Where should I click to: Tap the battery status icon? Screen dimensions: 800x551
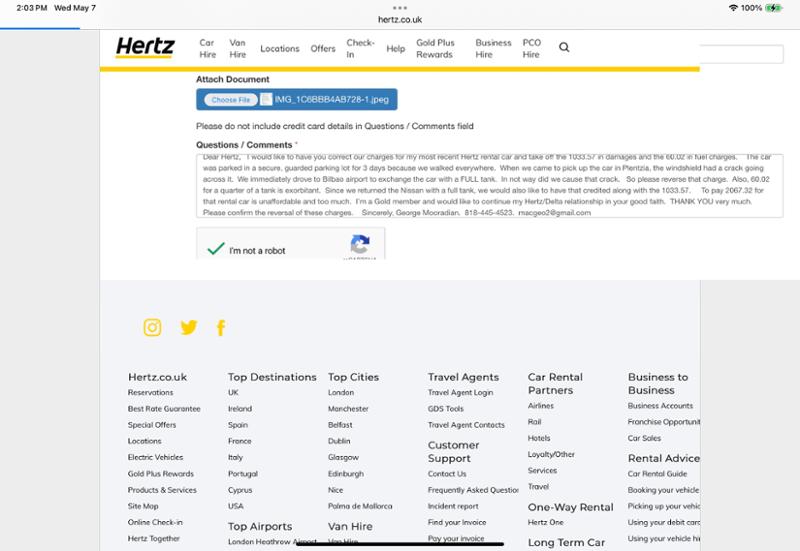(773, 8)
